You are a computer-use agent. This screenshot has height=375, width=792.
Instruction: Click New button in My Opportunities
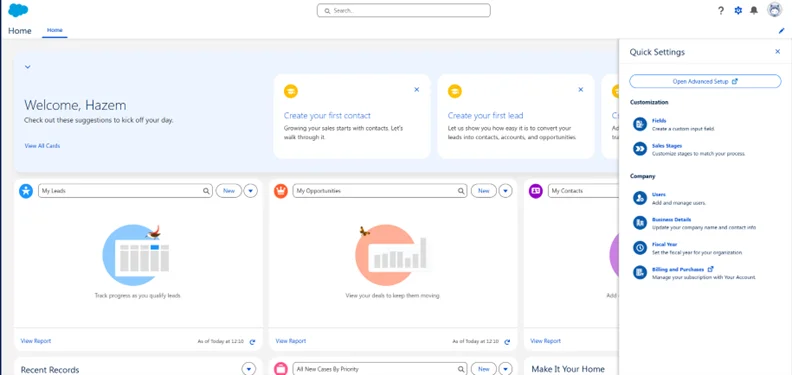point(484,191)
